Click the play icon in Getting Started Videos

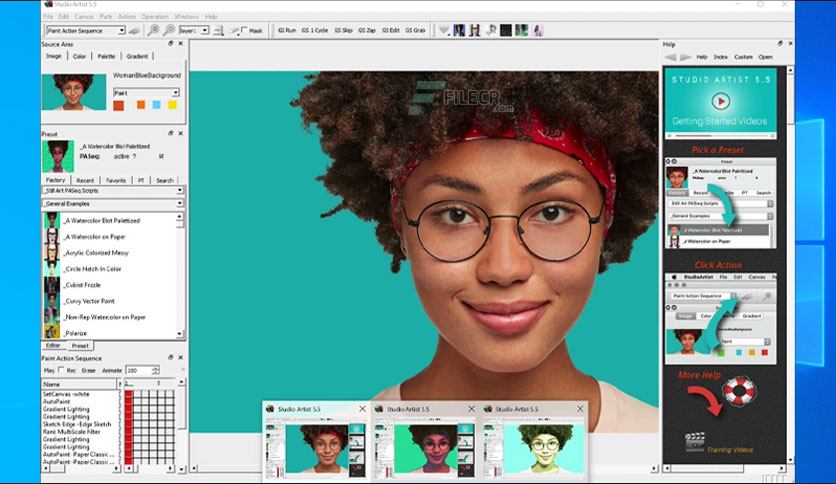click(720, 101)
